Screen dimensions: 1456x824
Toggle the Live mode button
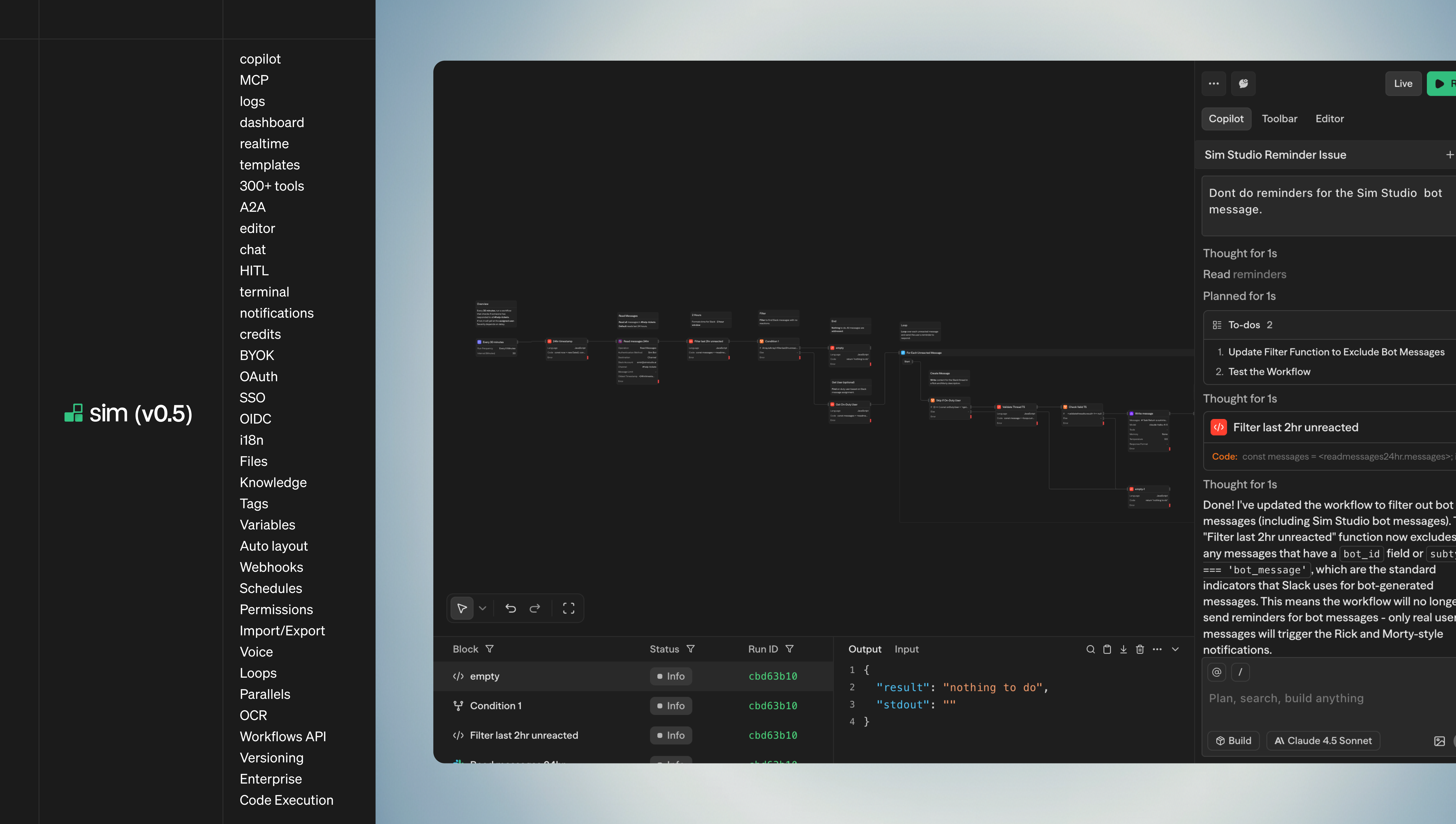point(1403,83)
